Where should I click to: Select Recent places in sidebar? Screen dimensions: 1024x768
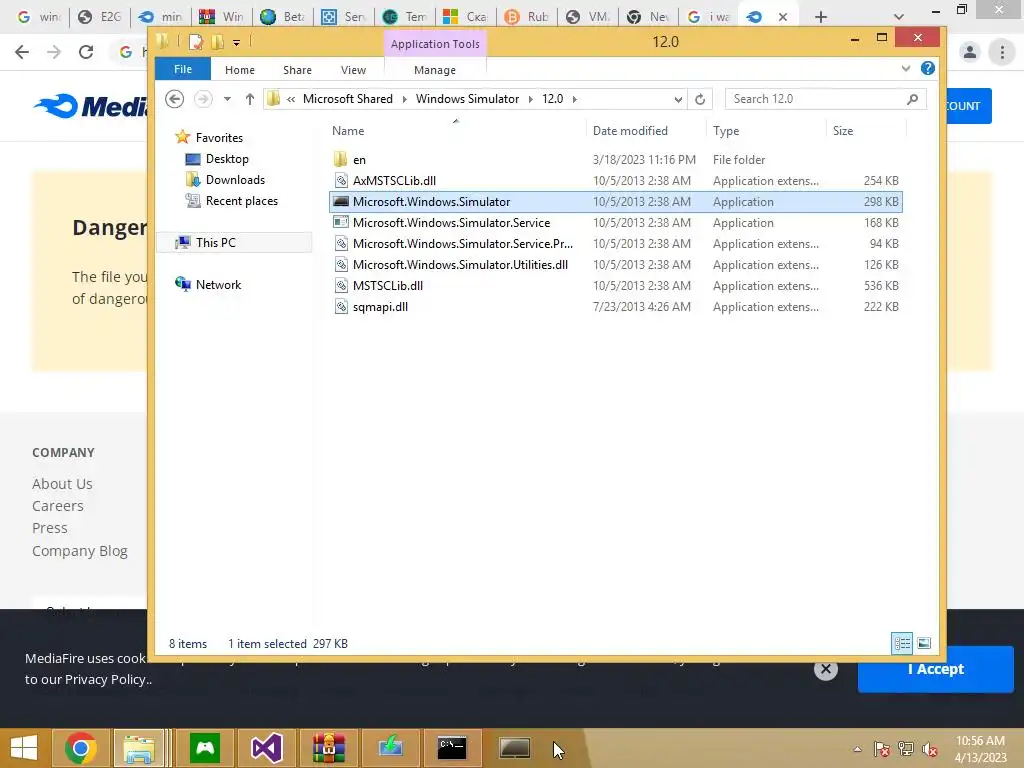242,200
